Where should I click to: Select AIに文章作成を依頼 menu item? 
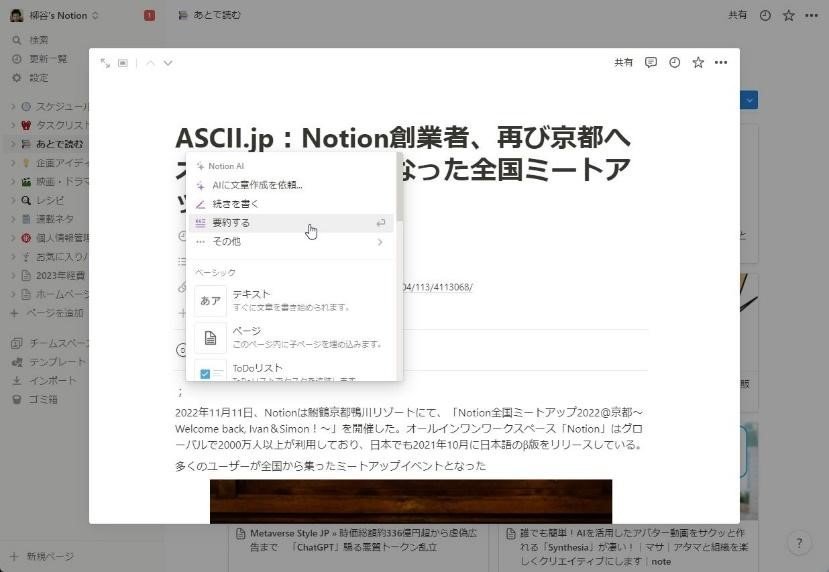pos(291,185)
